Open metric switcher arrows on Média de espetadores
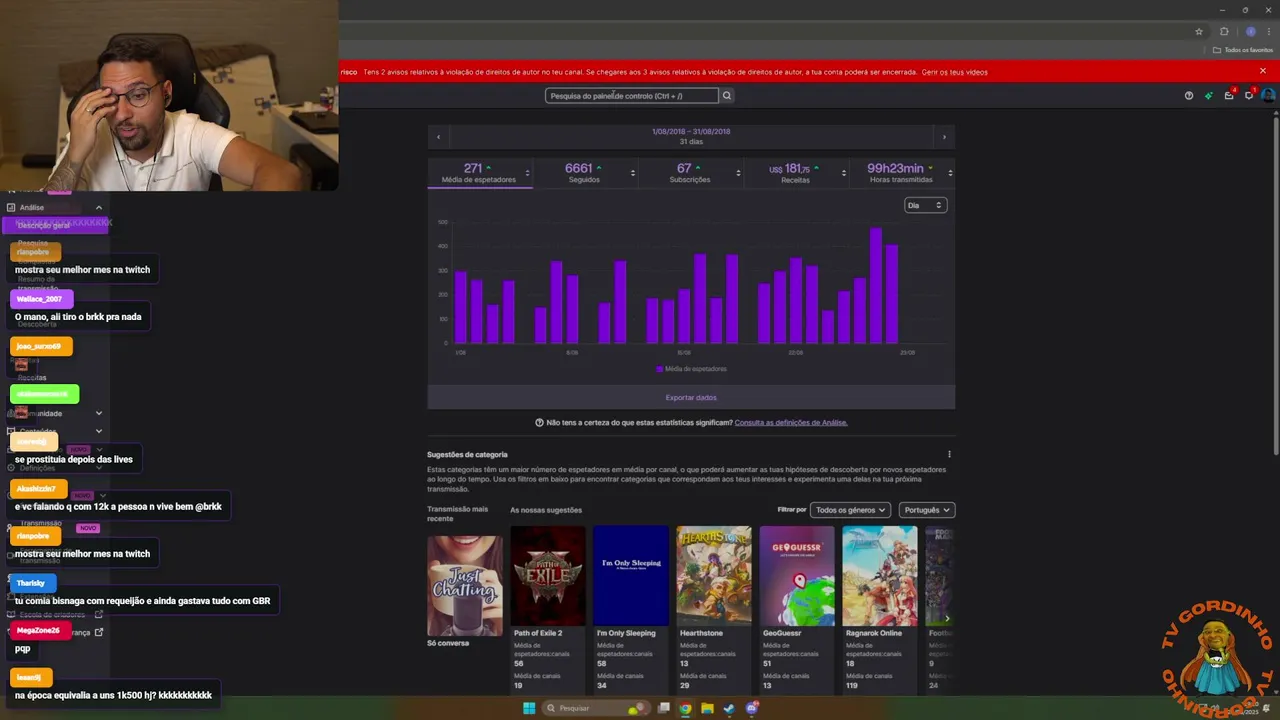The image size is (1280, 720). coord(527,173)
